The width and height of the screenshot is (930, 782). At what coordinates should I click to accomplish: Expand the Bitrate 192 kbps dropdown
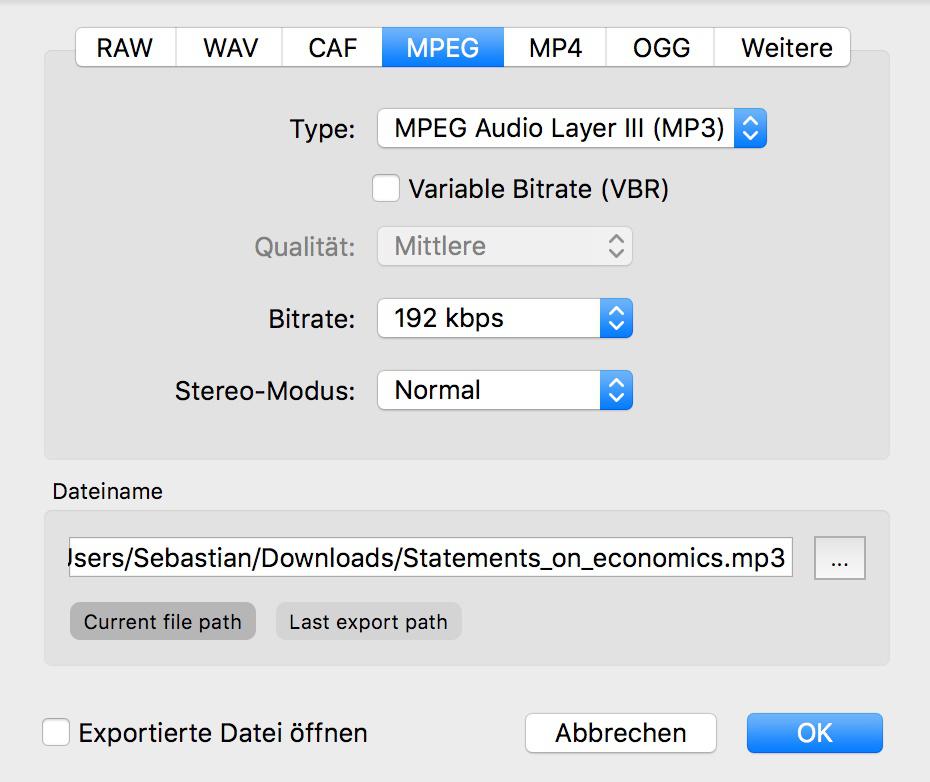[x=488, y=319]
